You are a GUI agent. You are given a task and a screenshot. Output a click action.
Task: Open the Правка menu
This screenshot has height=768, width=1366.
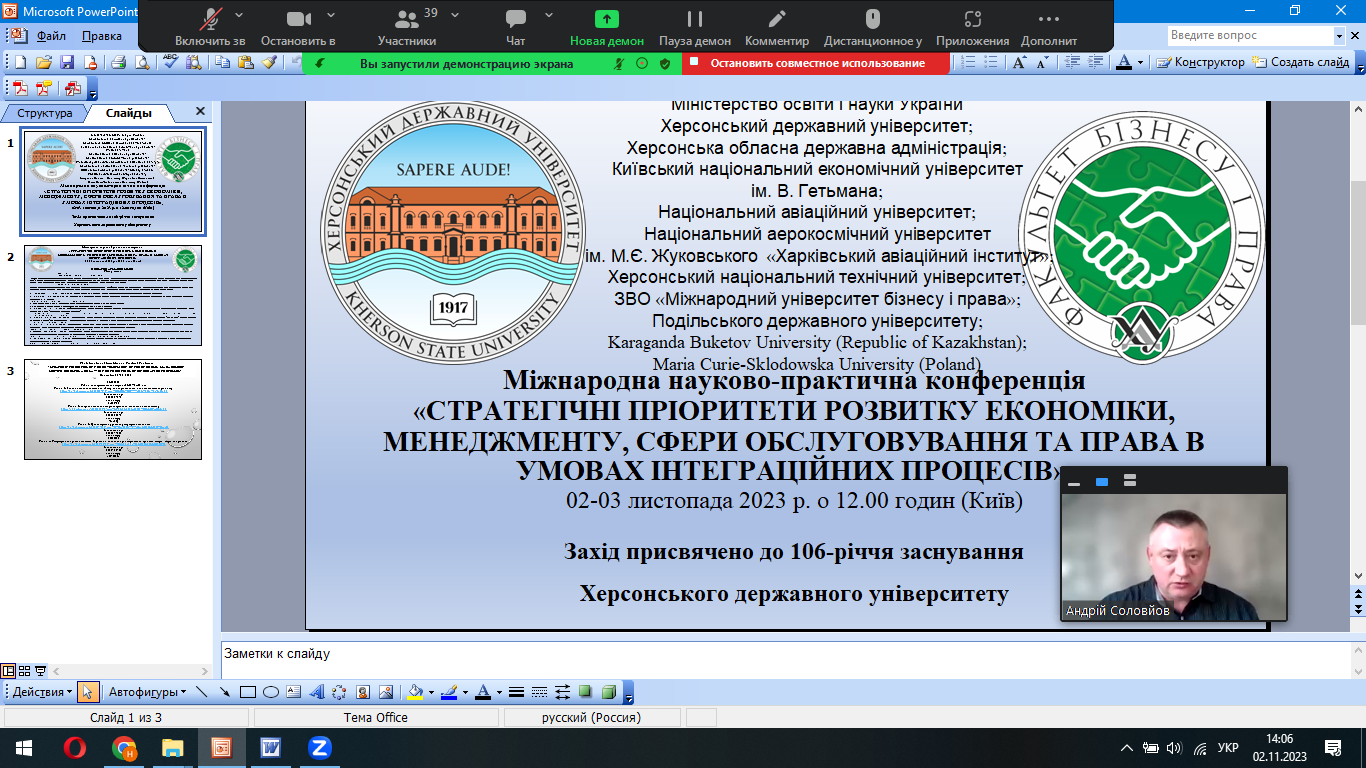coord(102,36)
